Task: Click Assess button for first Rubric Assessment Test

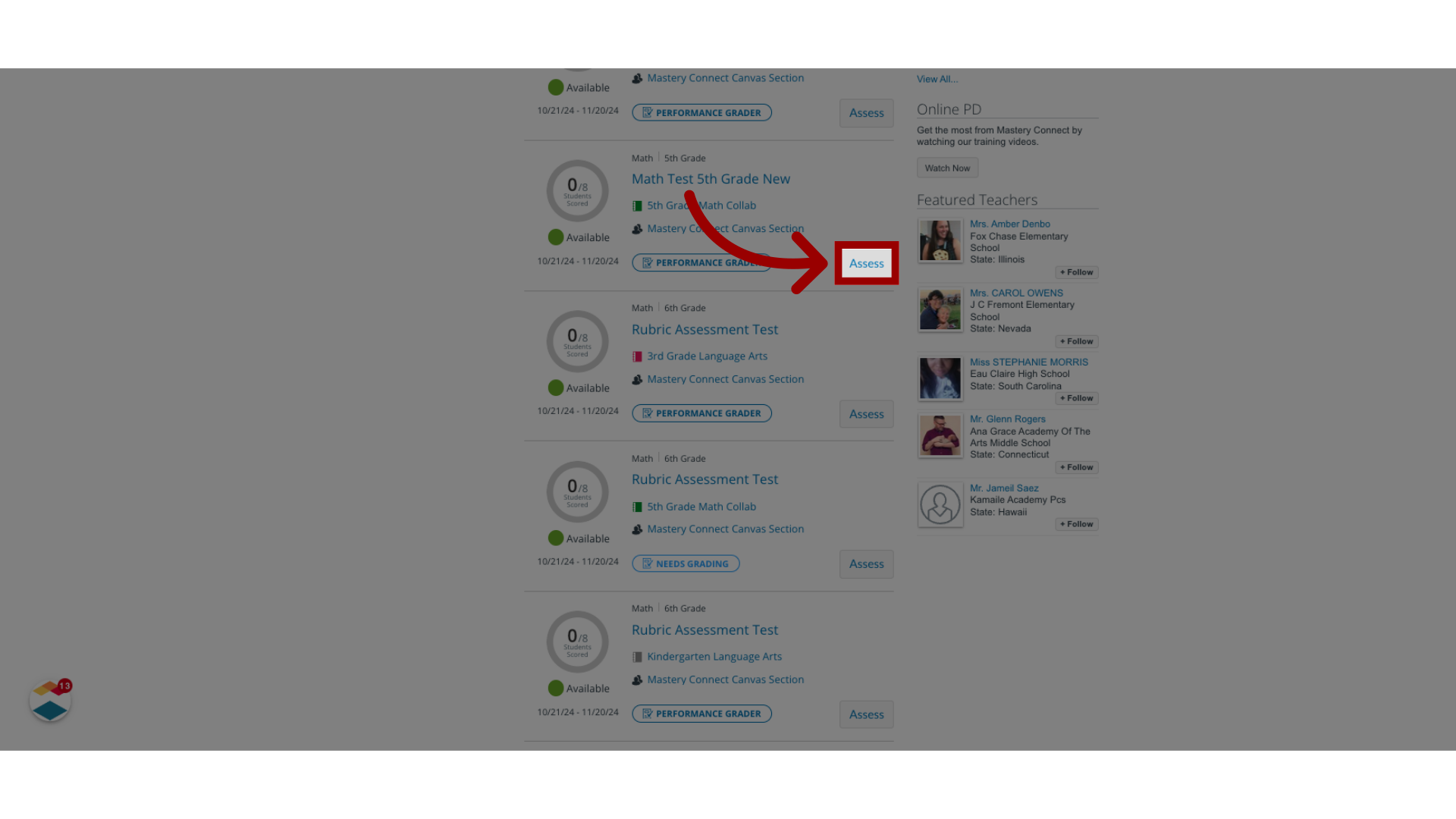Action: pos(866,413)
